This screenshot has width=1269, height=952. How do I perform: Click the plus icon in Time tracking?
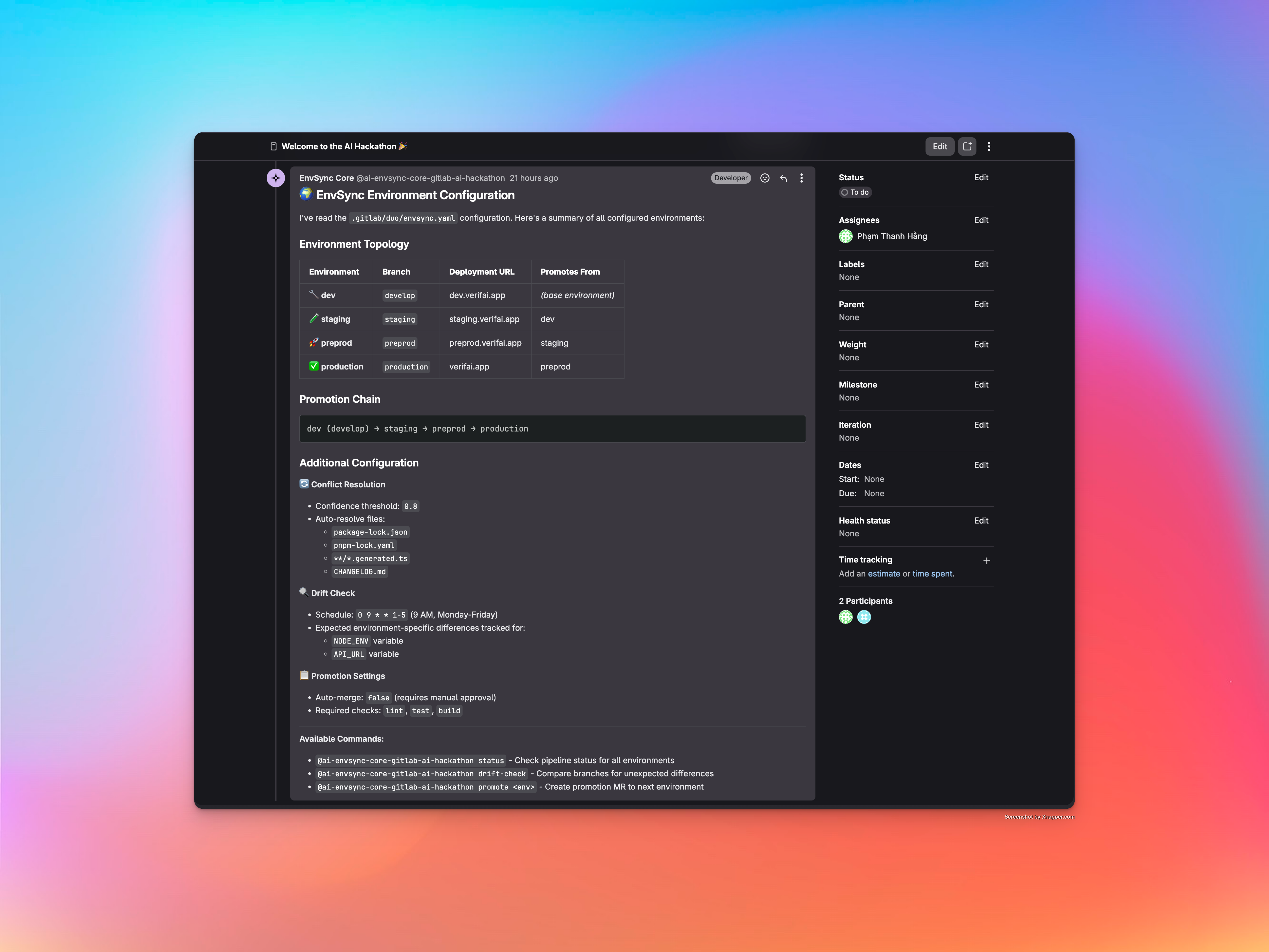(x=987, y=561)
